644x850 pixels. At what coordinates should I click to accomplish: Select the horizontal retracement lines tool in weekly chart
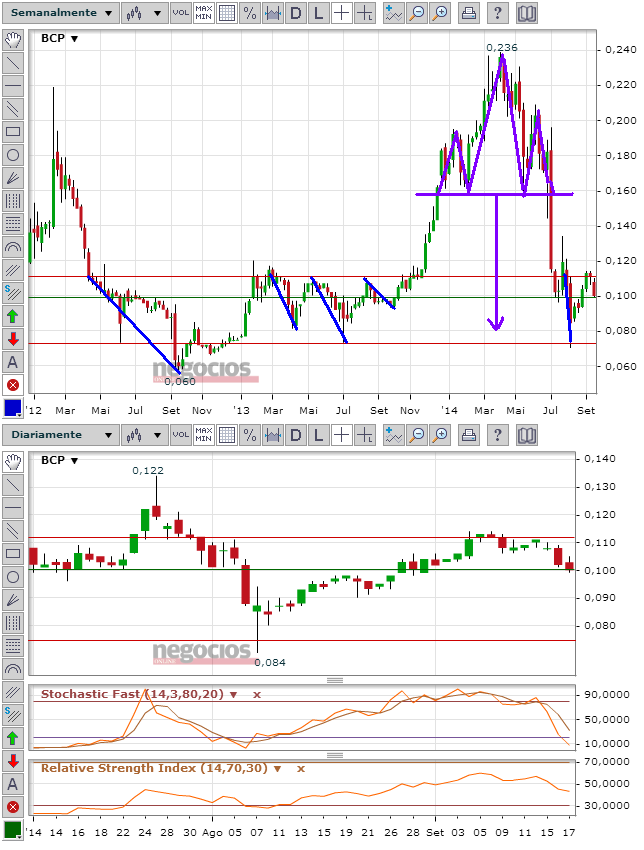pyautogui.click(x=12, y=224)
